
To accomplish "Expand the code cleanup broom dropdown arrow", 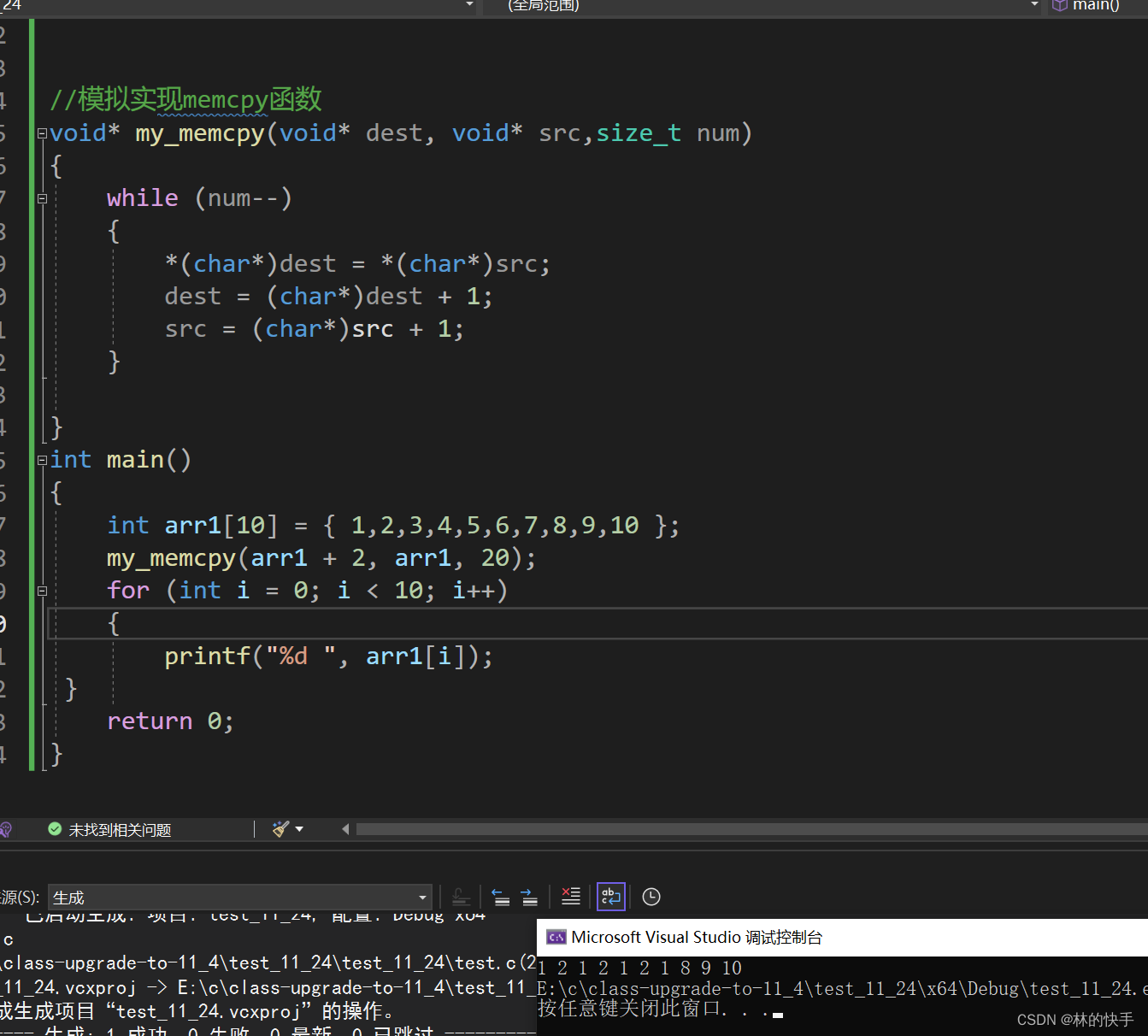I will pyautogui.click(x=299, y=829).
